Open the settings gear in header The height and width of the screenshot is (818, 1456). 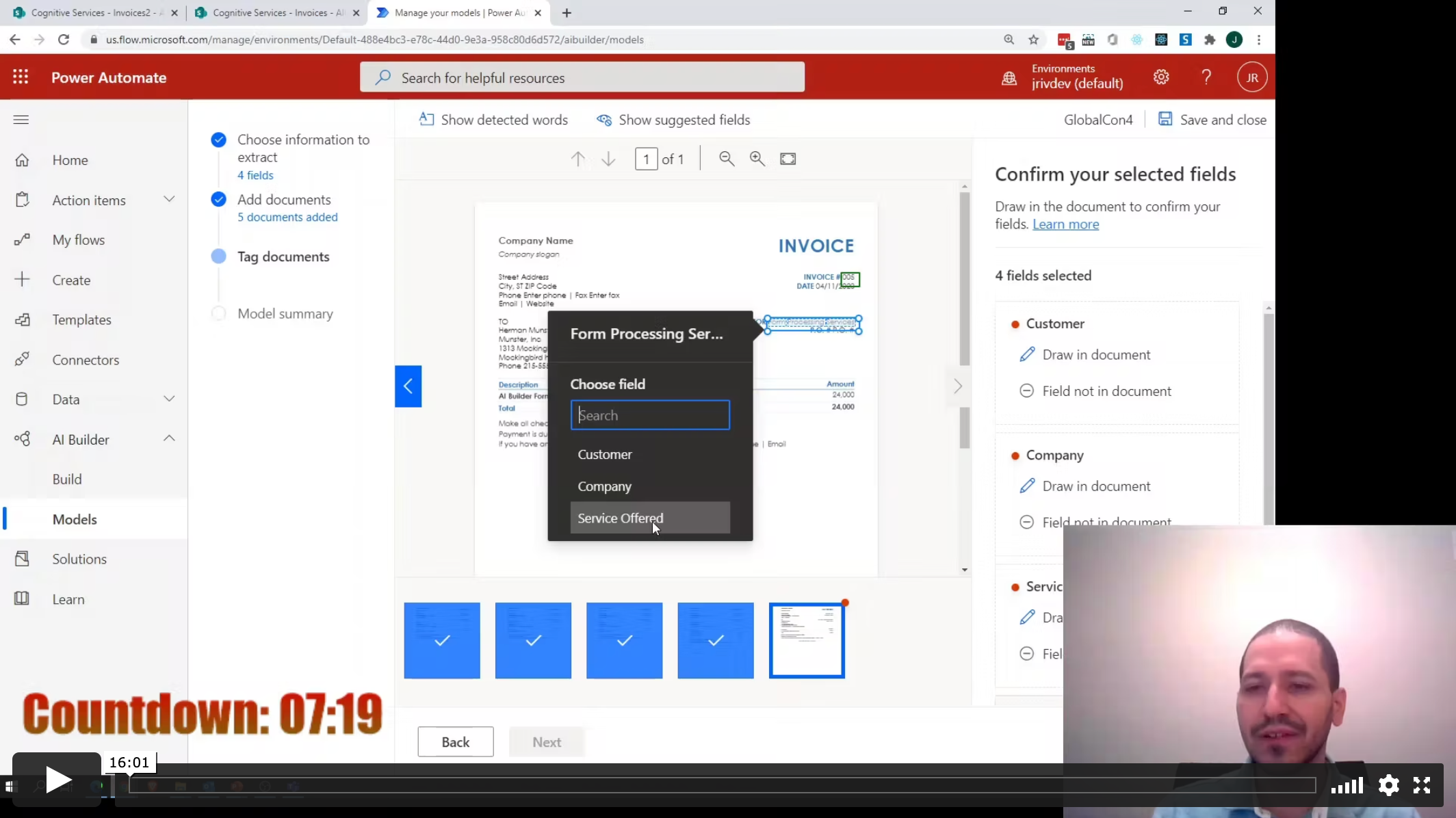[1161, 77]
